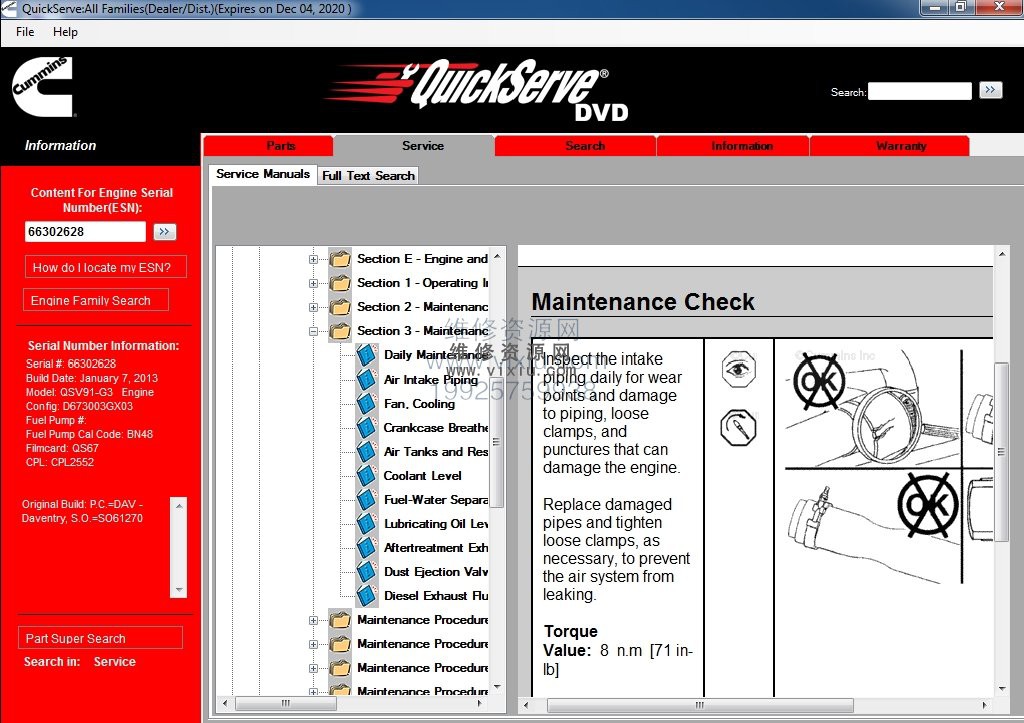Go to the red Search tab
The image size is (1024, 723).
575,146
